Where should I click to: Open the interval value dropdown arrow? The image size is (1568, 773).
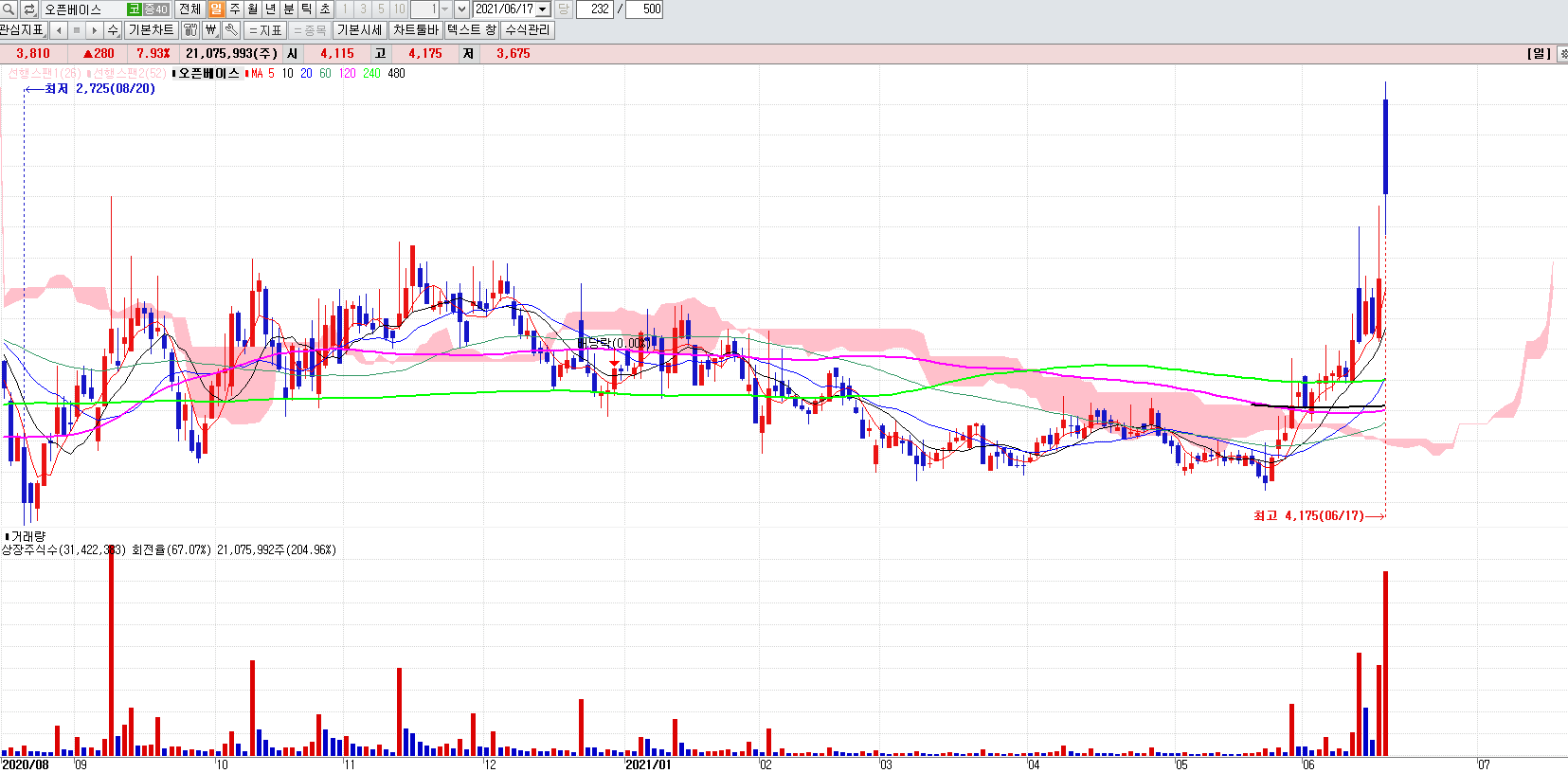444,9
